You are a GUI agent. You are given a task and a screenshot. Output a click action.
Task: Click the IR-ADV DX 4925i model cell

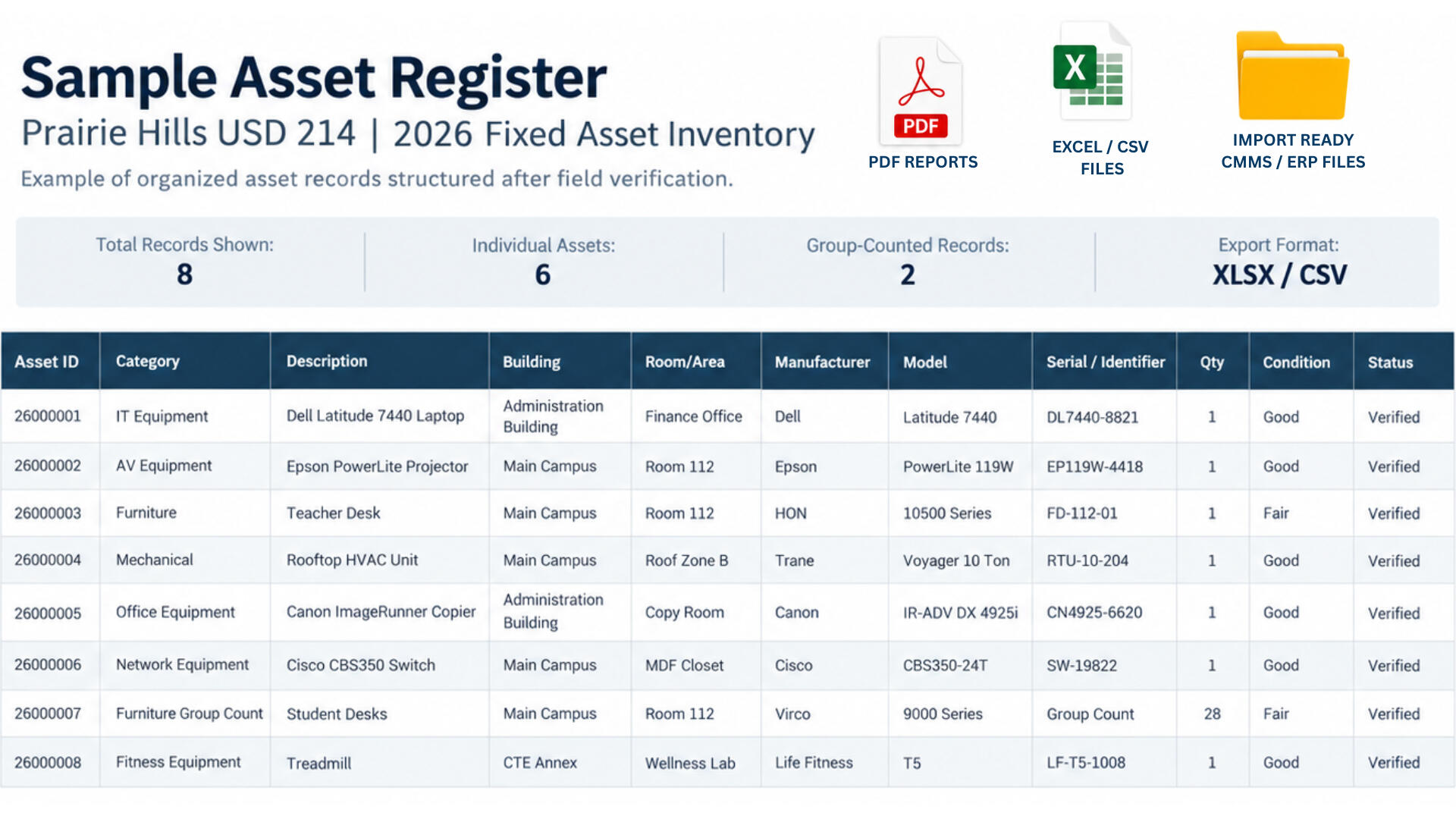pyautogui.click(x=960, y=613)
